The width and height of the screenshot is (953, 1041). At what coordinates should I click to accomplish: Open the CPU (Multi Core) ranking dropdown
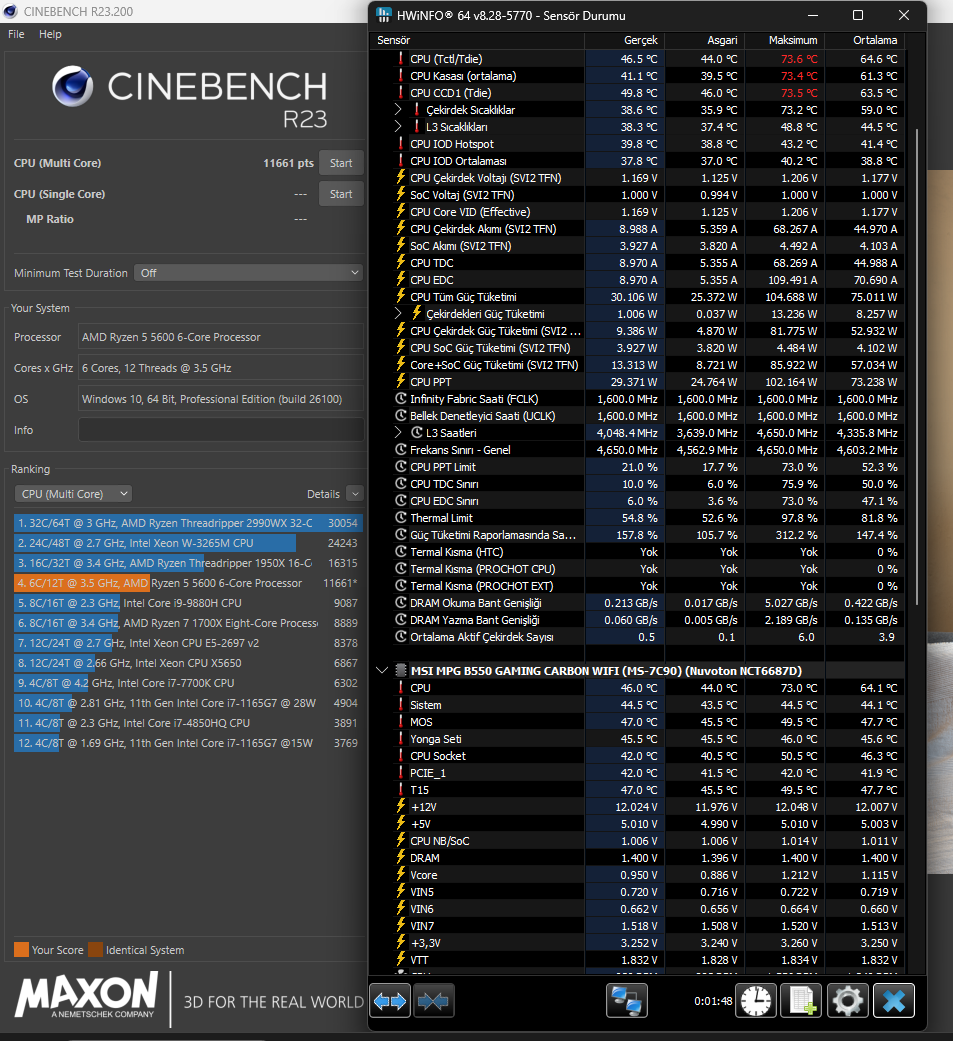[73, 494]
